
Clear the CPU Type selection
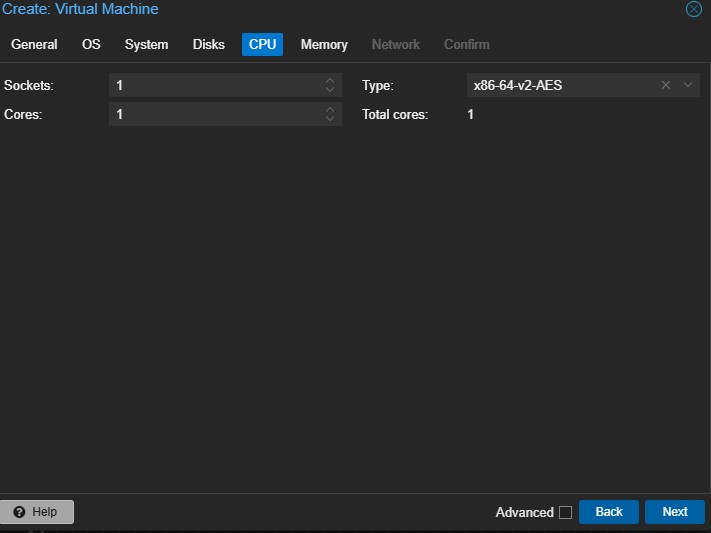[x=666, y=85]
